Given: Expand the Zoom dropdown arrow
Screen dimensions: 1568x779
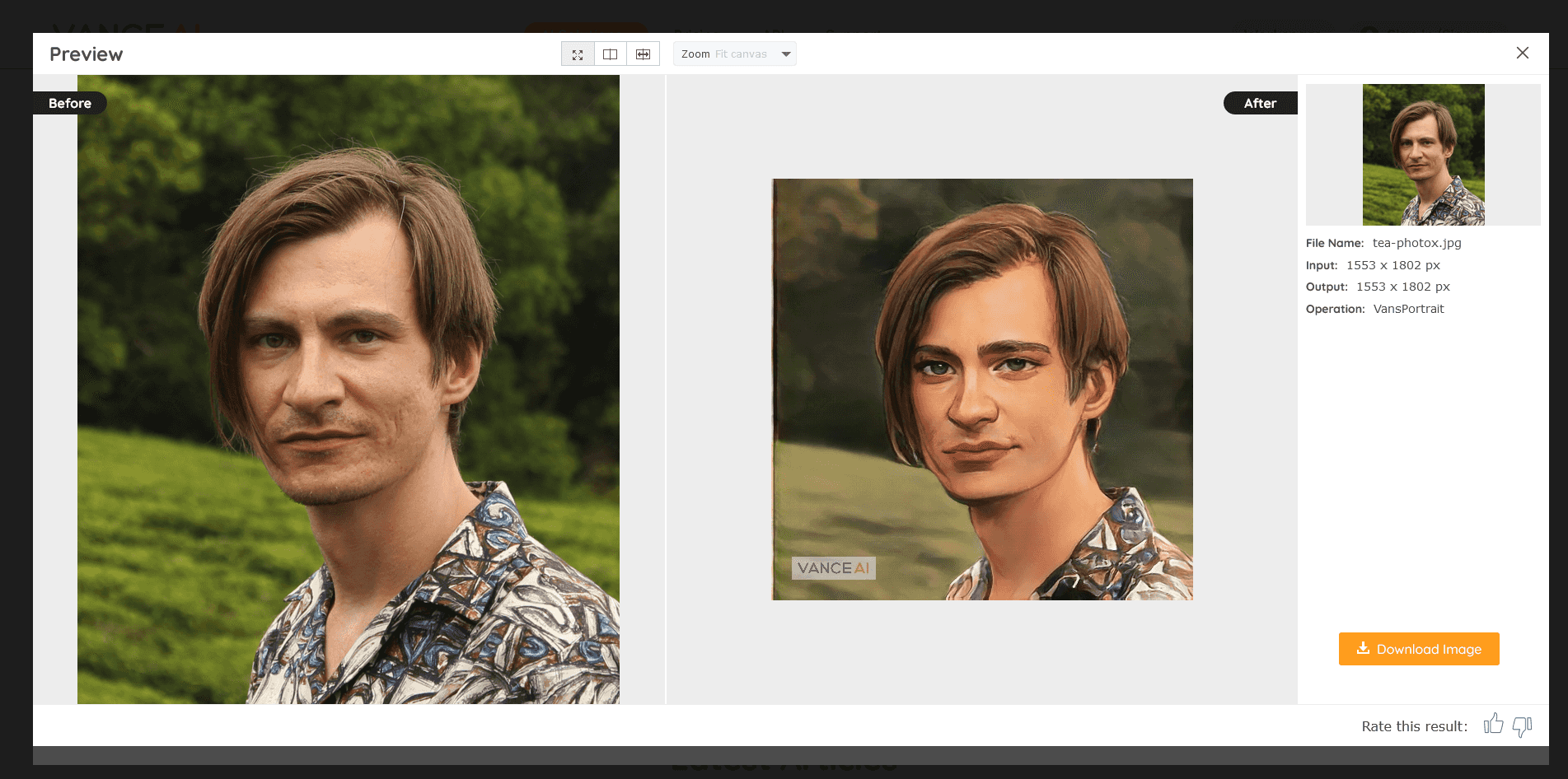Looking at the screenshot, I should tap(786, 54).
